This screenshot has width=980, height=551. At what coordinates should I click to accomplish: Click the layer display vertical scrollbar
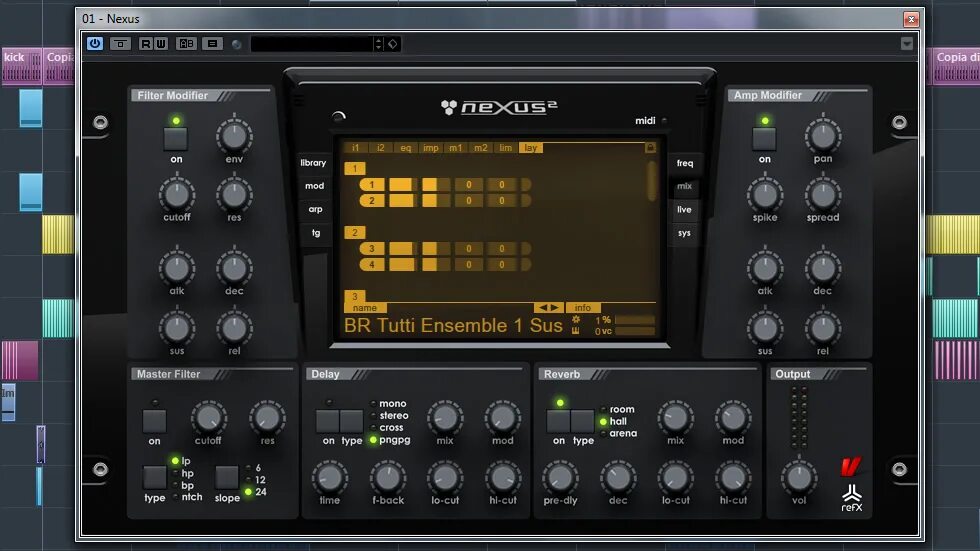(651, 181)
